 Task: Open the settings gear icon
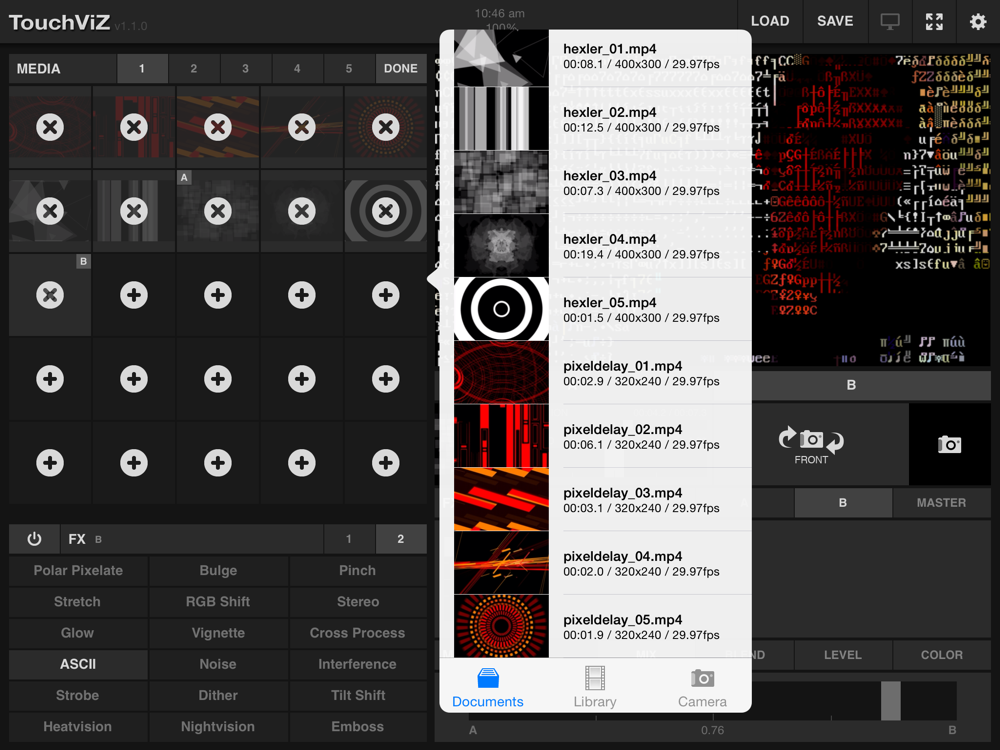coord(978,22)
